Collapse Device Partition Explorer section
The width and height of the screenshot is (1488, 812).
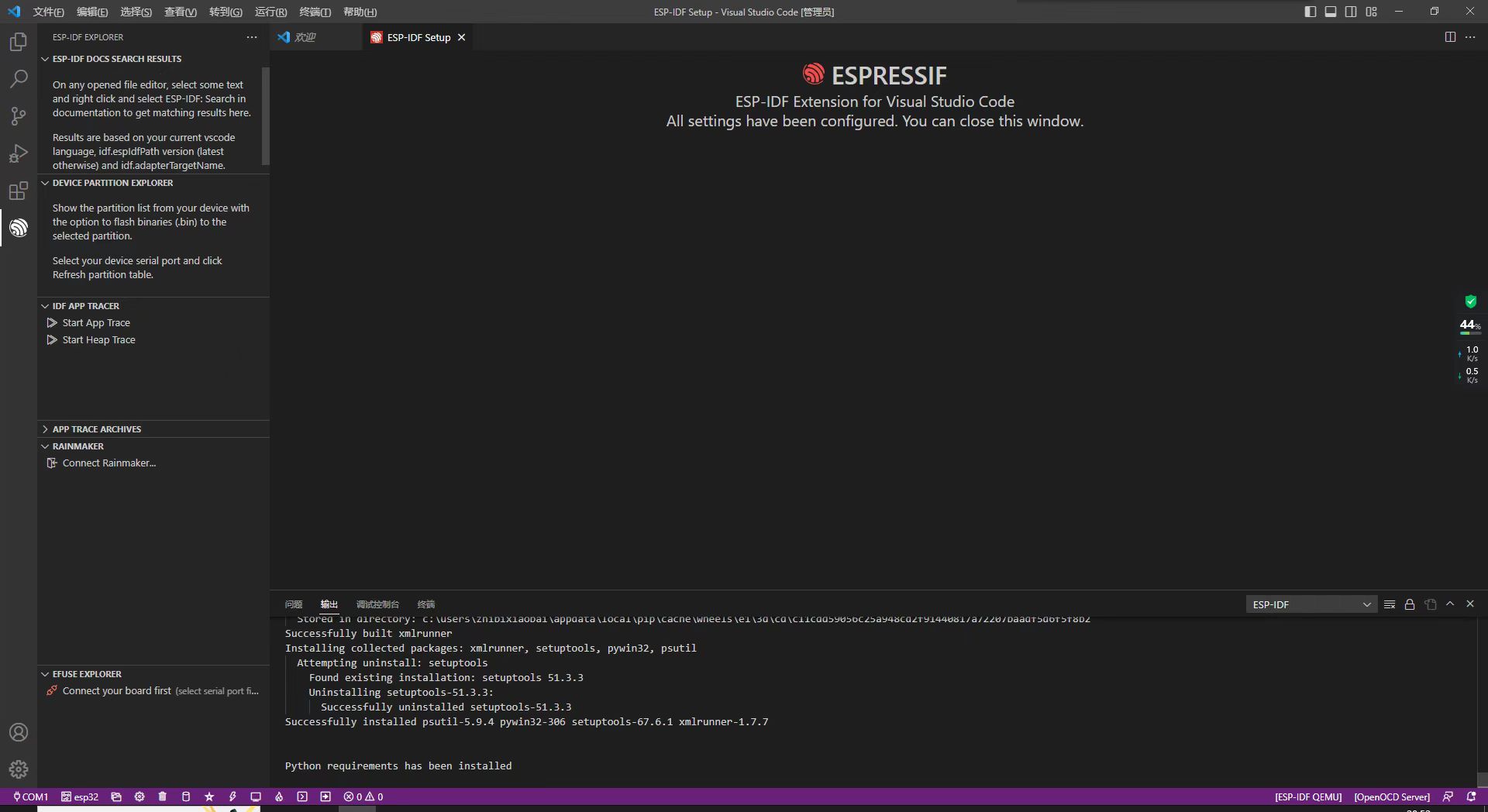[153, 183]
